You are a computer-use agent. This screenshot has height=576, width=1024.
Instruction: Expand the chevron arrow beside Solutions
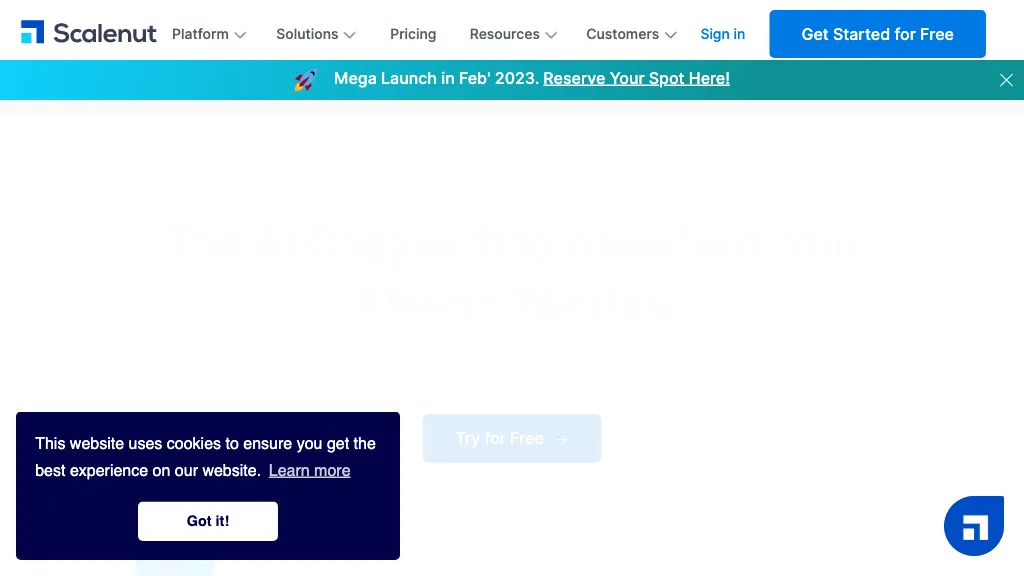point(350,35)
